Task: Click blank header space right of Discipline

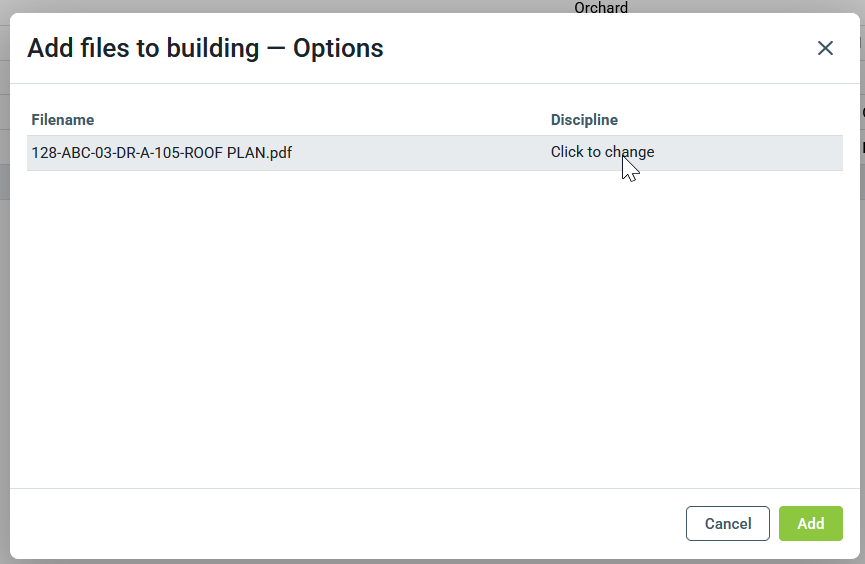Action: coord(730,120)
